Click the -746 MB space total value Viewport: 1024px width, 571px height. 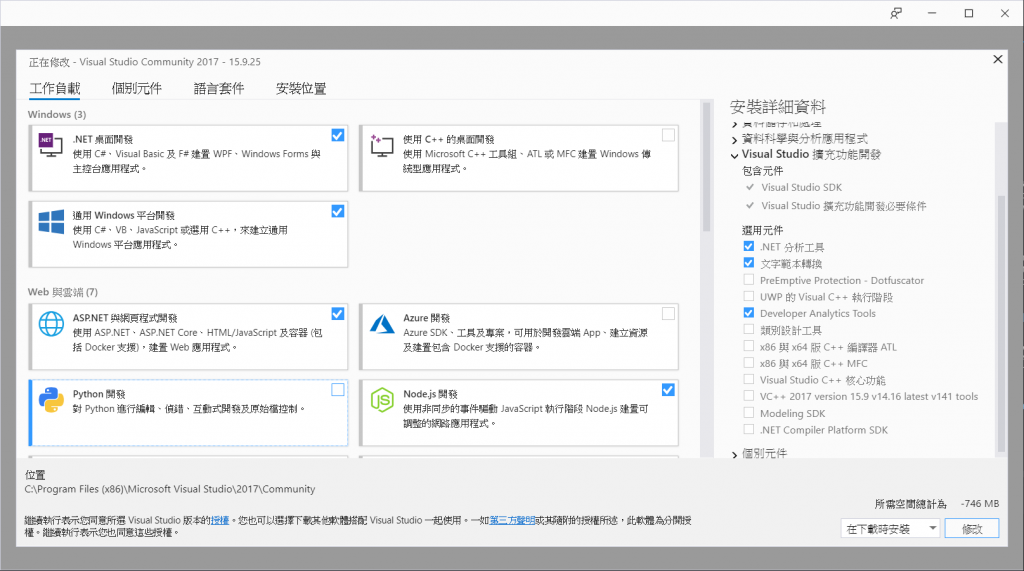click(x=980, y=503)
